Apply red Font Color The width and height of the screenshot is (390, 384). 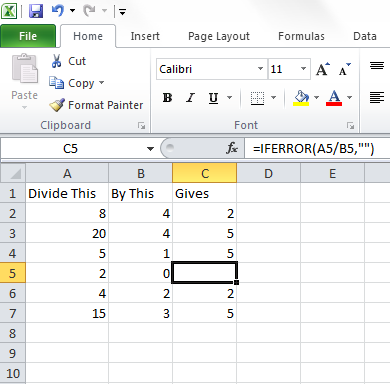pyautogui.click(x=334, y=98)
